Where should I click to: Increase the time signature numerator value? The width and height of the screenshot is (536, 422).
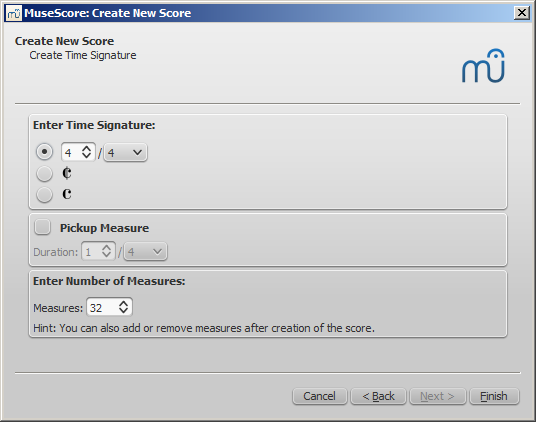86,148
